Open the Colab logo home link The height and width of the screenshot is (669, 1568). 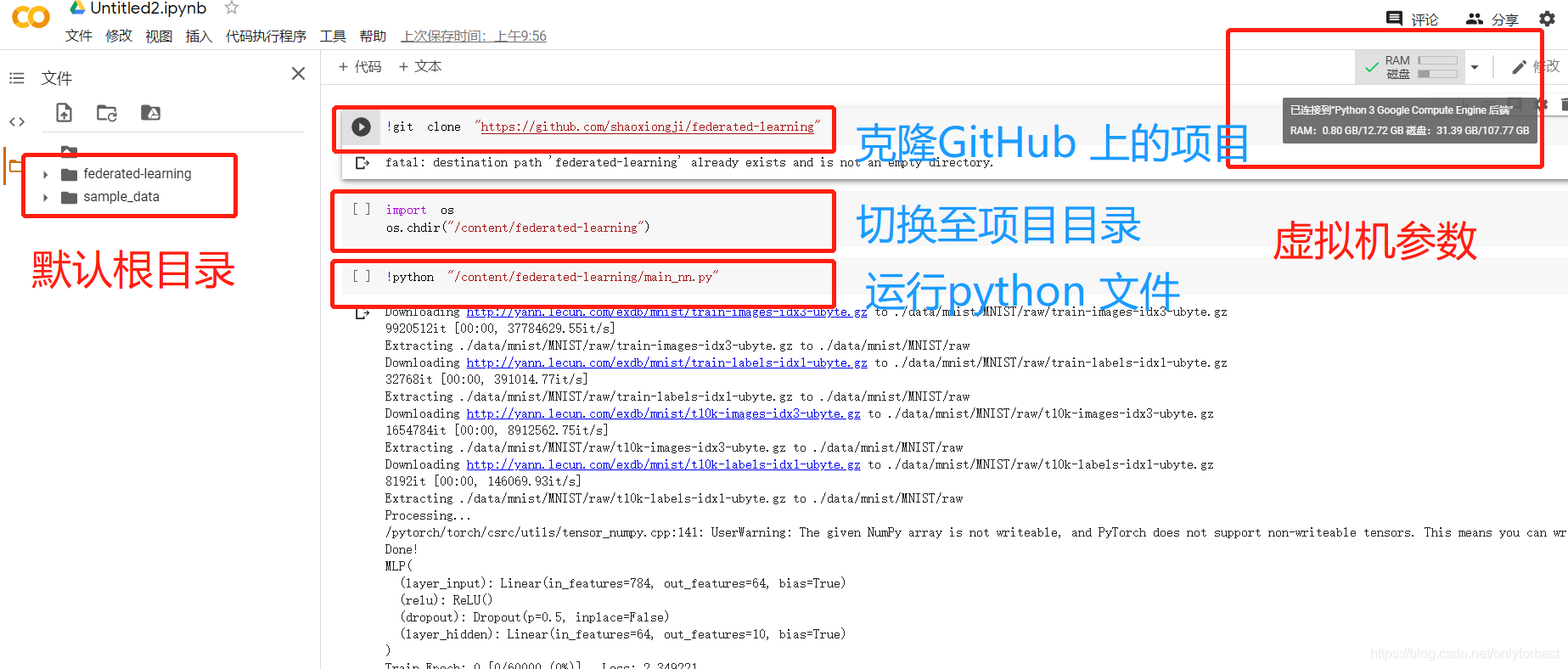31,17
